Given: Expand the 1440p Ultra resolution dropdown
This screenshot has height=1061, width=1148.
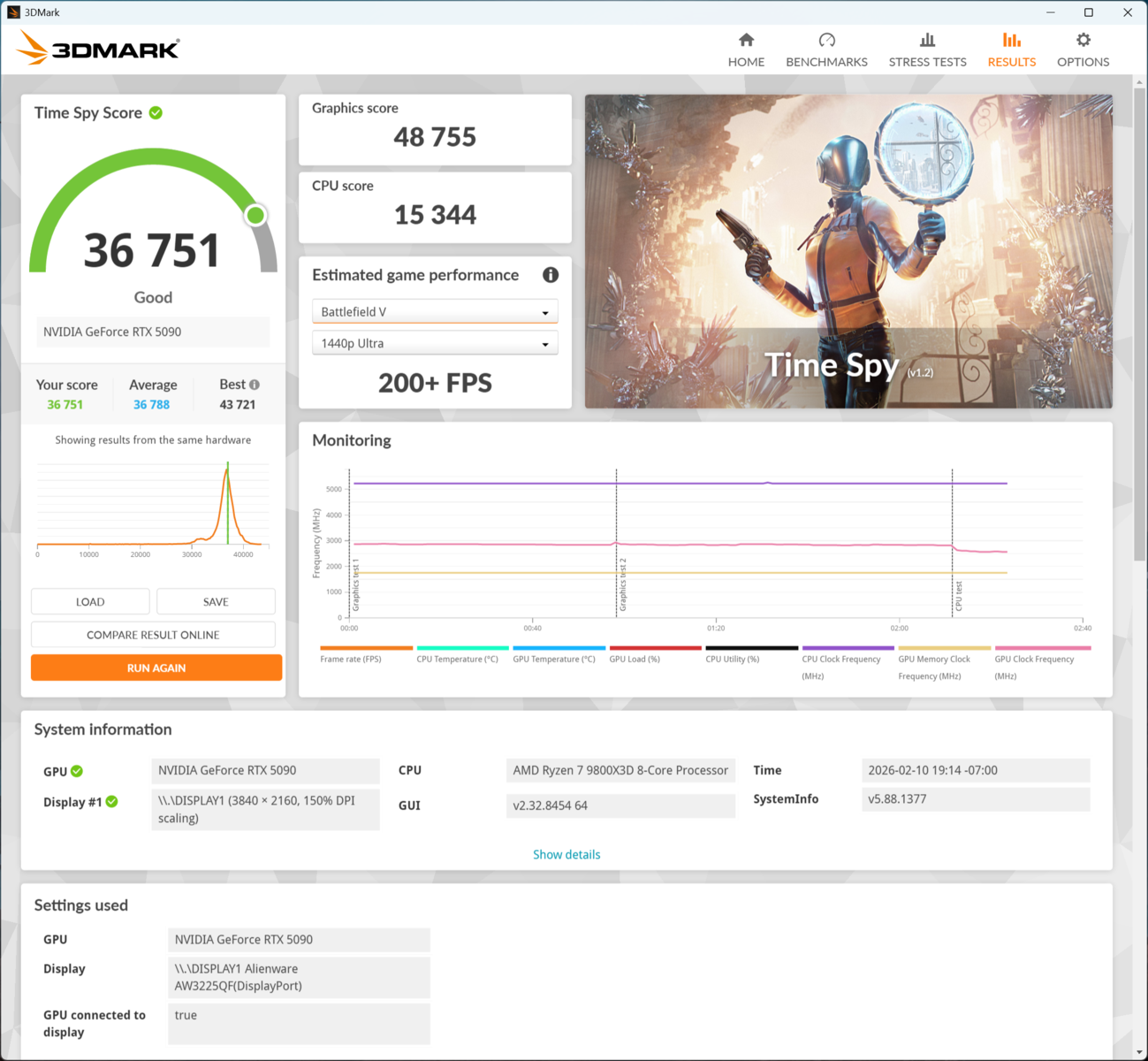Looking at the screenshot, I should pyautogui.click(x=435, y=344).
